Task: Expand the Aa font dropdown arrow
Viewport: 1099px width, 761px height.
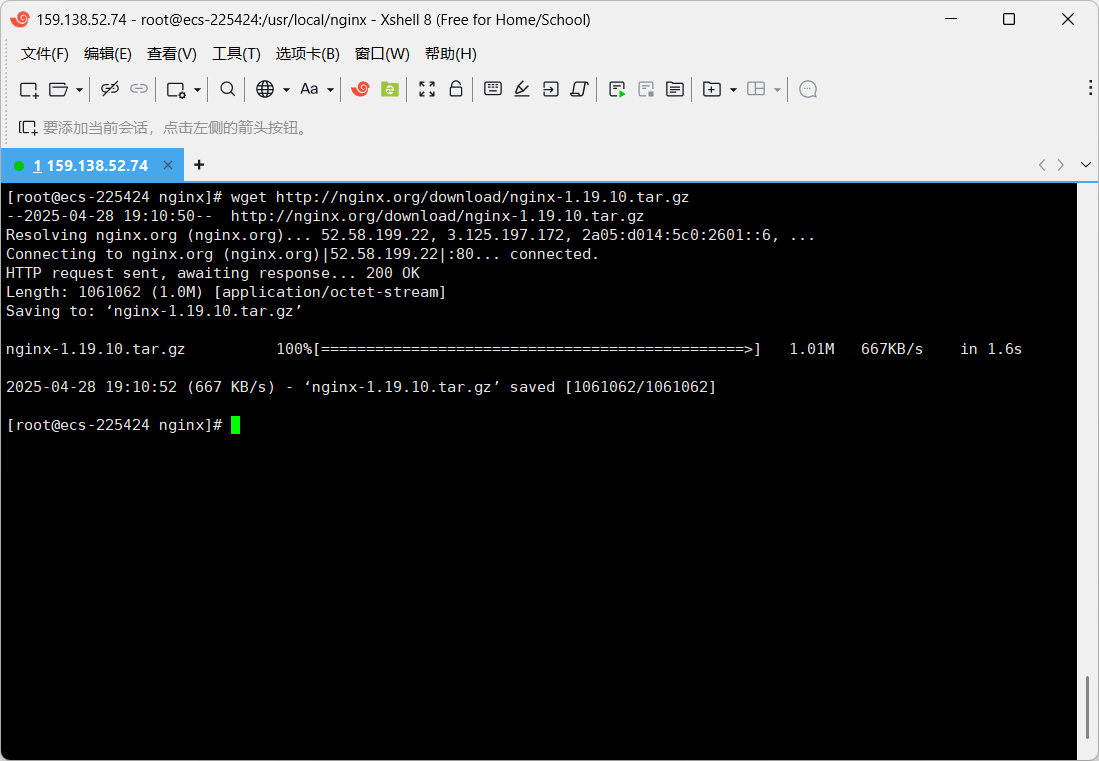Action: click(x=330, y=90)
